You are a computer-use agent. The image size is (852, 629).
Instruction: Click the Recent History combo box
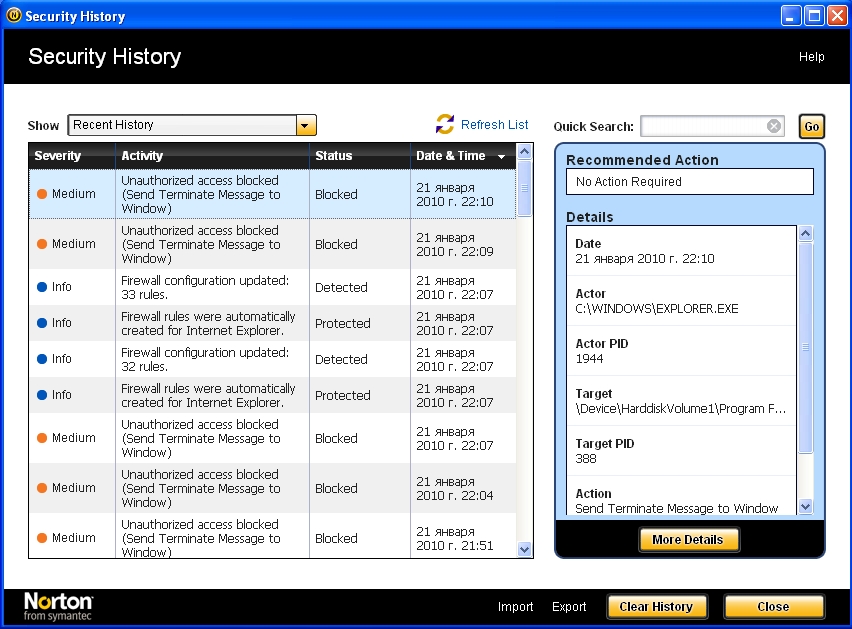coord(192,125)
